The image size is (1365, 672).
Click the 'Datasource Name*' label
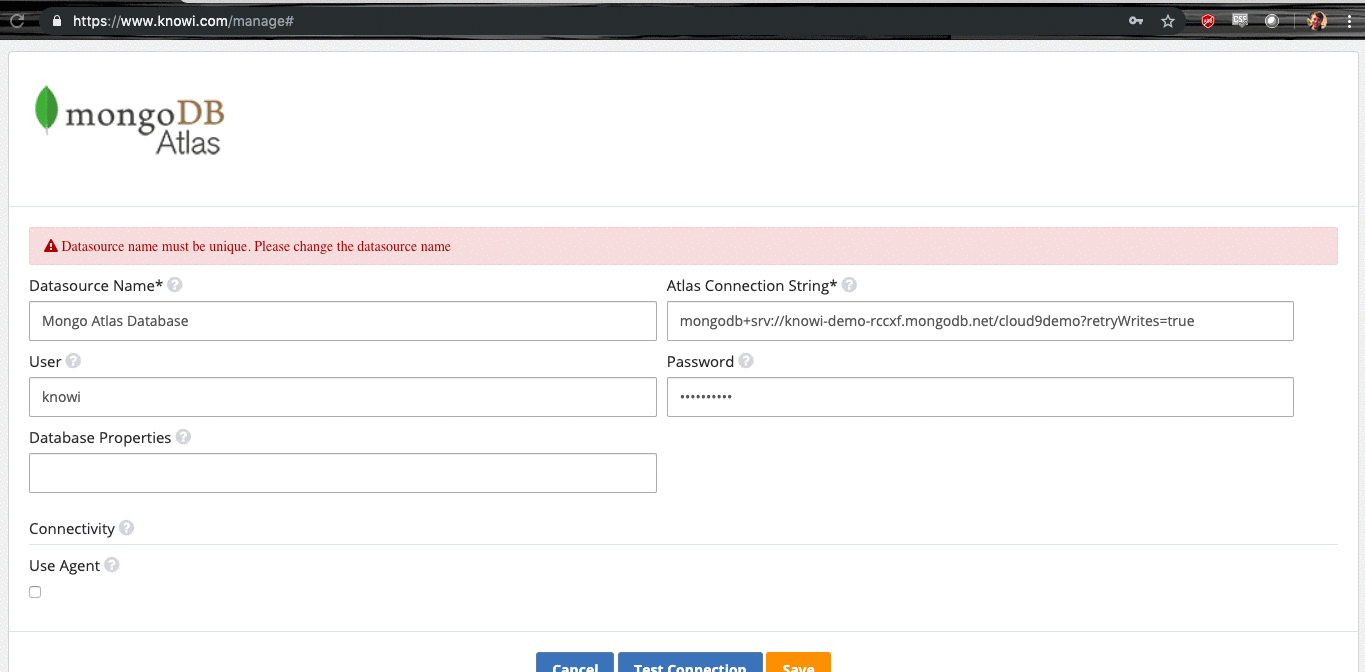(x=96, y=286)
